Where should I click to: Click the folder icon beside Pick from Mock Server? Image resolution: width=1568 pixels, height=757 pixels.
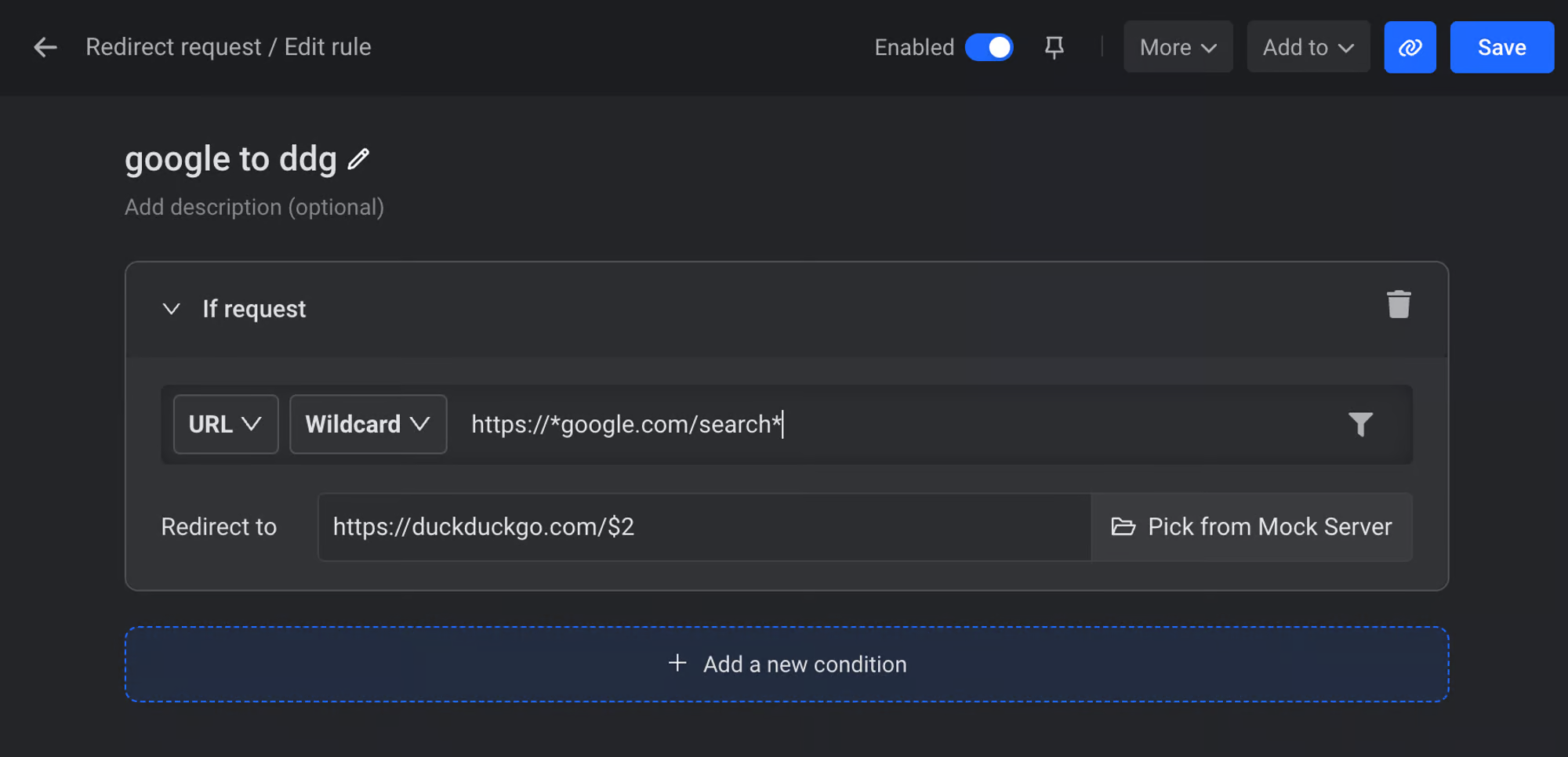1123,527
